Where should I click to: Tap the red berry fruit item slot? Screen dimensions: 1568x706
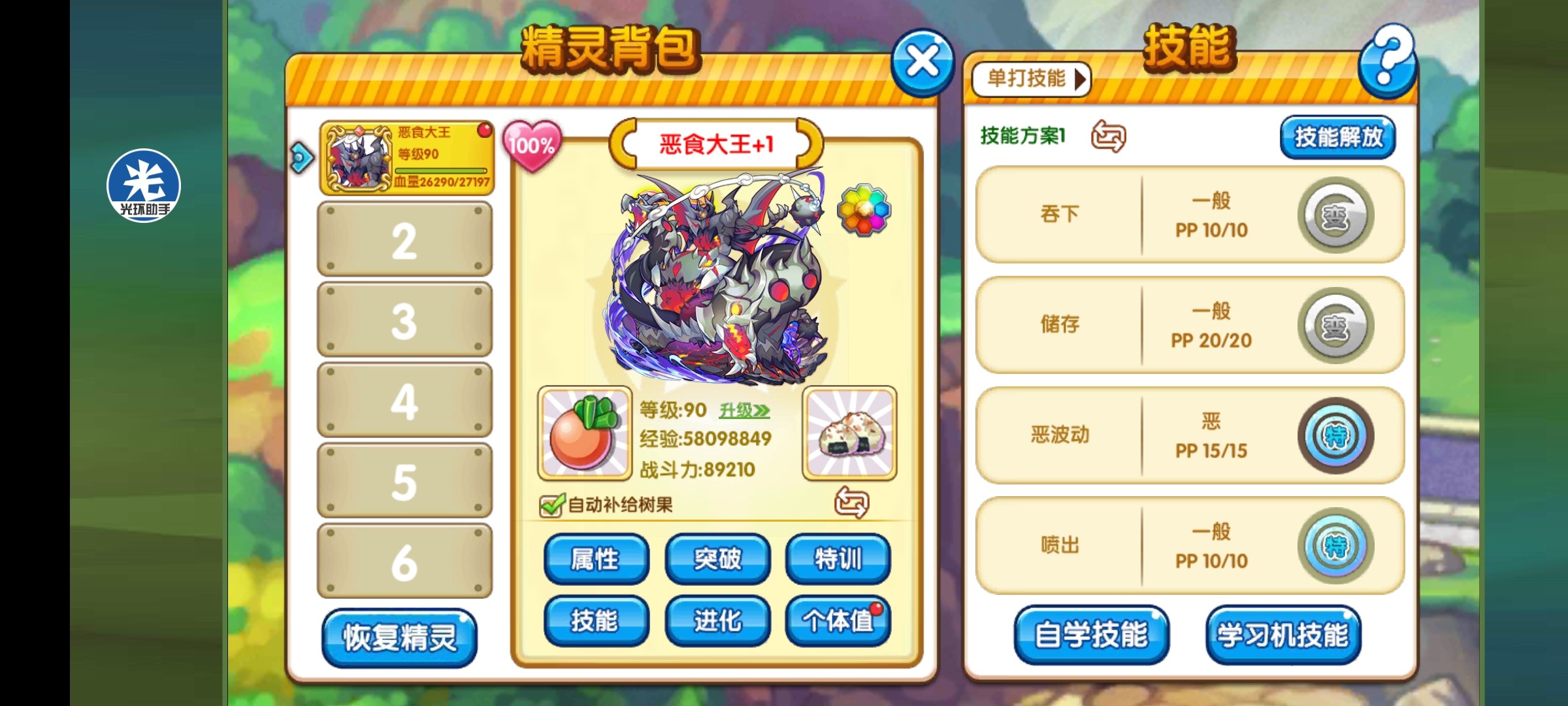(585, 433)
